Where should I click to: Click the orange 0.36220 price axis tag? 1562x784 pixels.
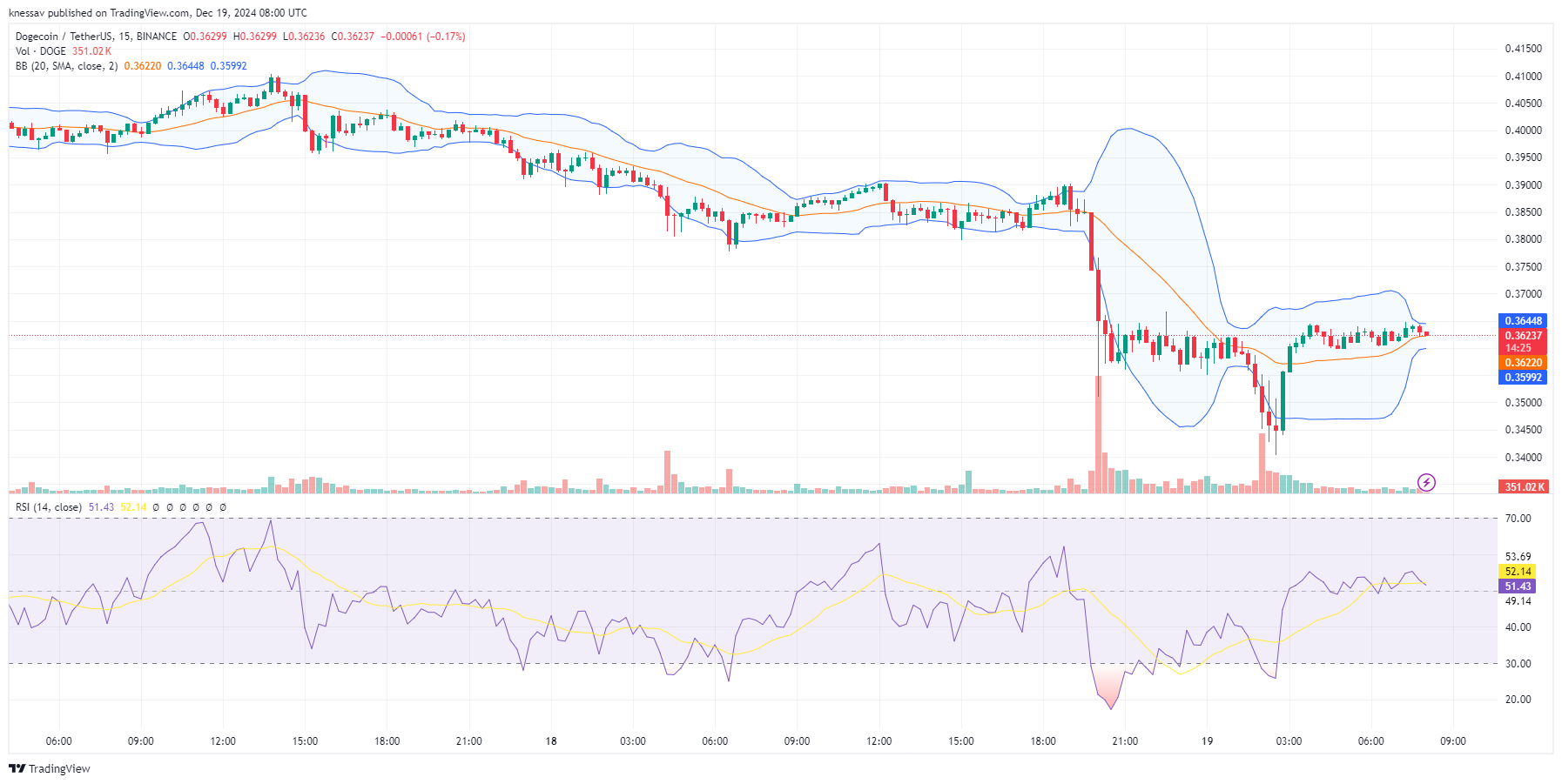click(1523, 363)
